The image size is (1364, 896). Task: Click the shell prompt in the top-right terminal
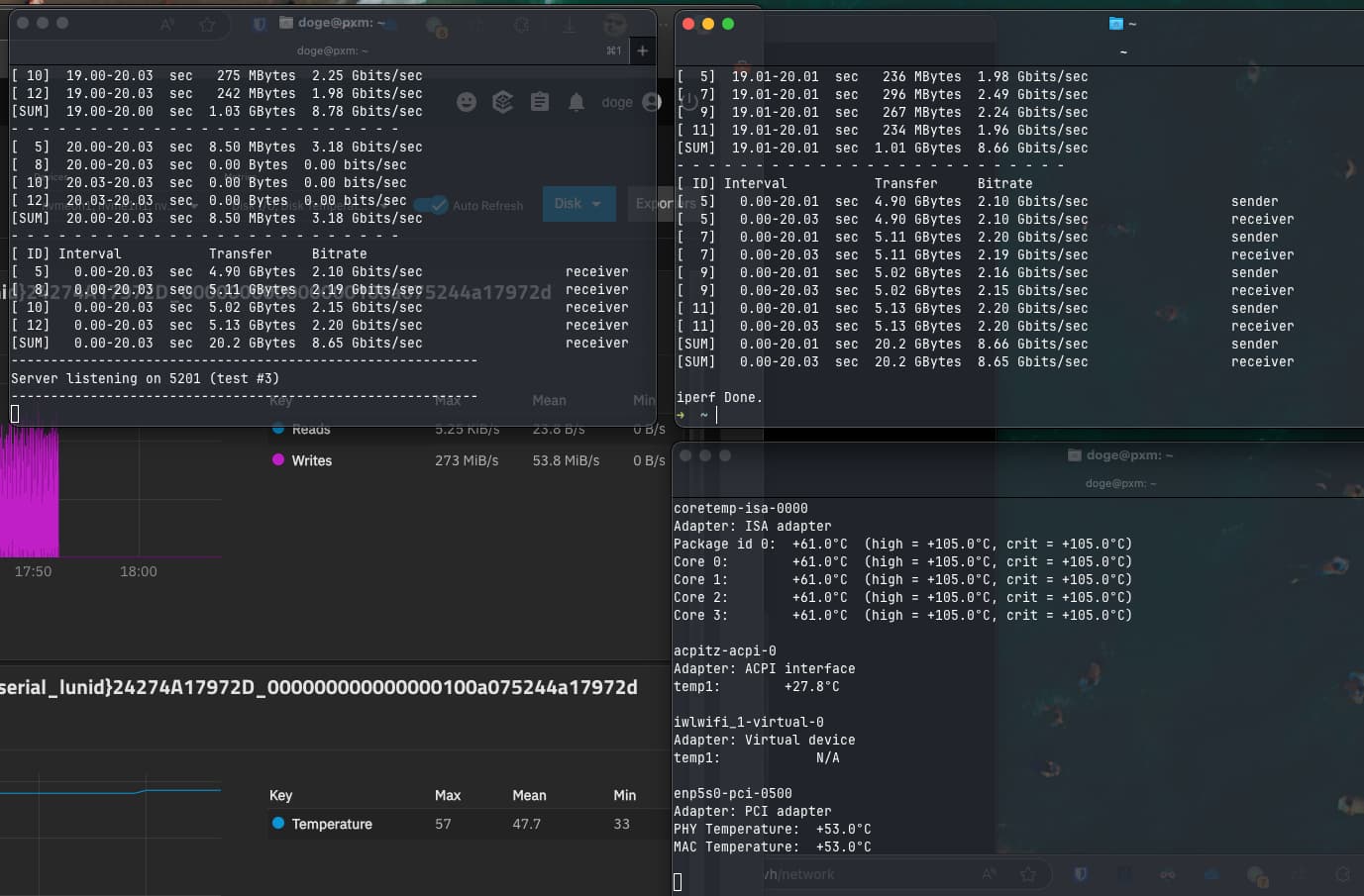click(x=692, y=415)
